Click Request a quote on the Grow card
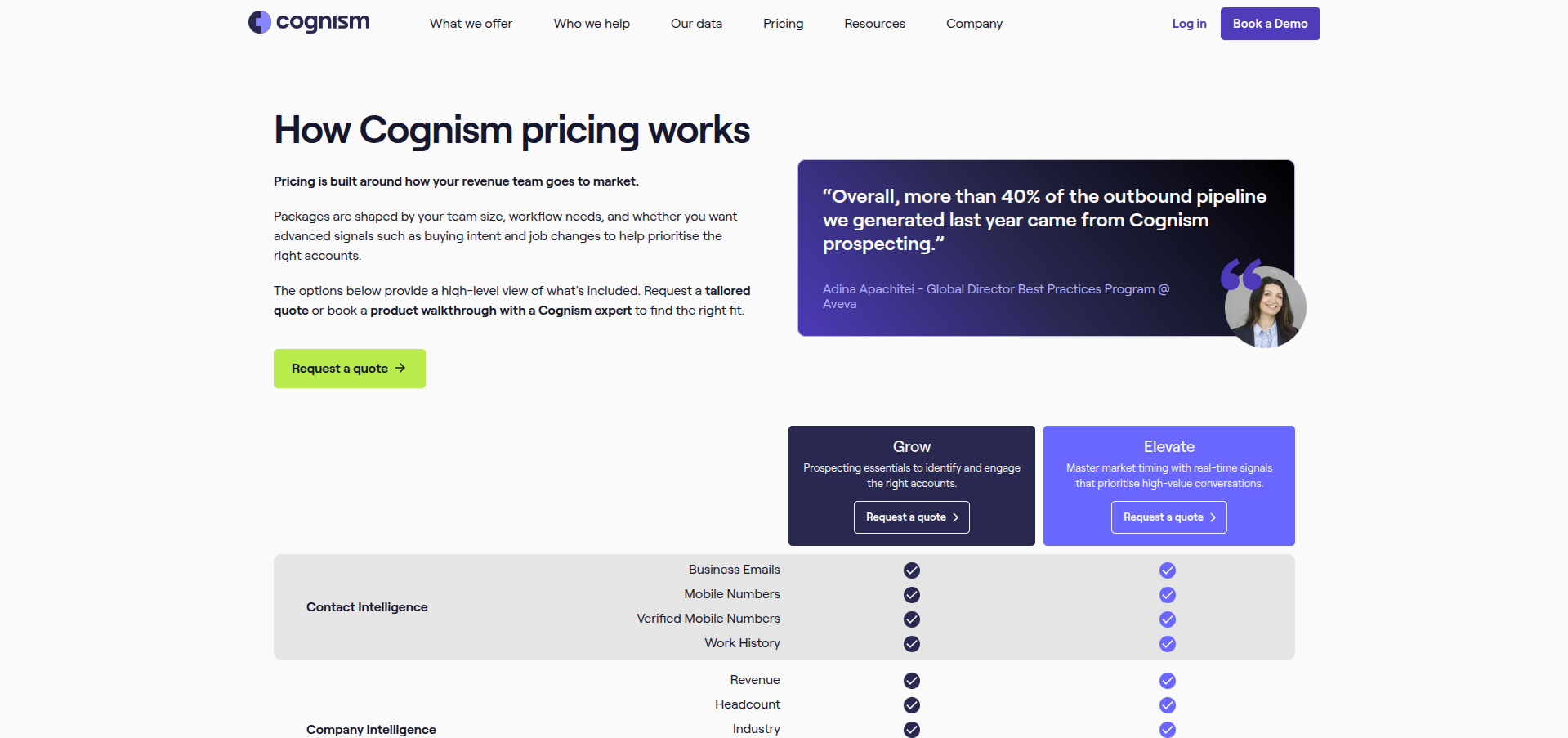Screen dimensions: 1568x738 coord(911,517)
